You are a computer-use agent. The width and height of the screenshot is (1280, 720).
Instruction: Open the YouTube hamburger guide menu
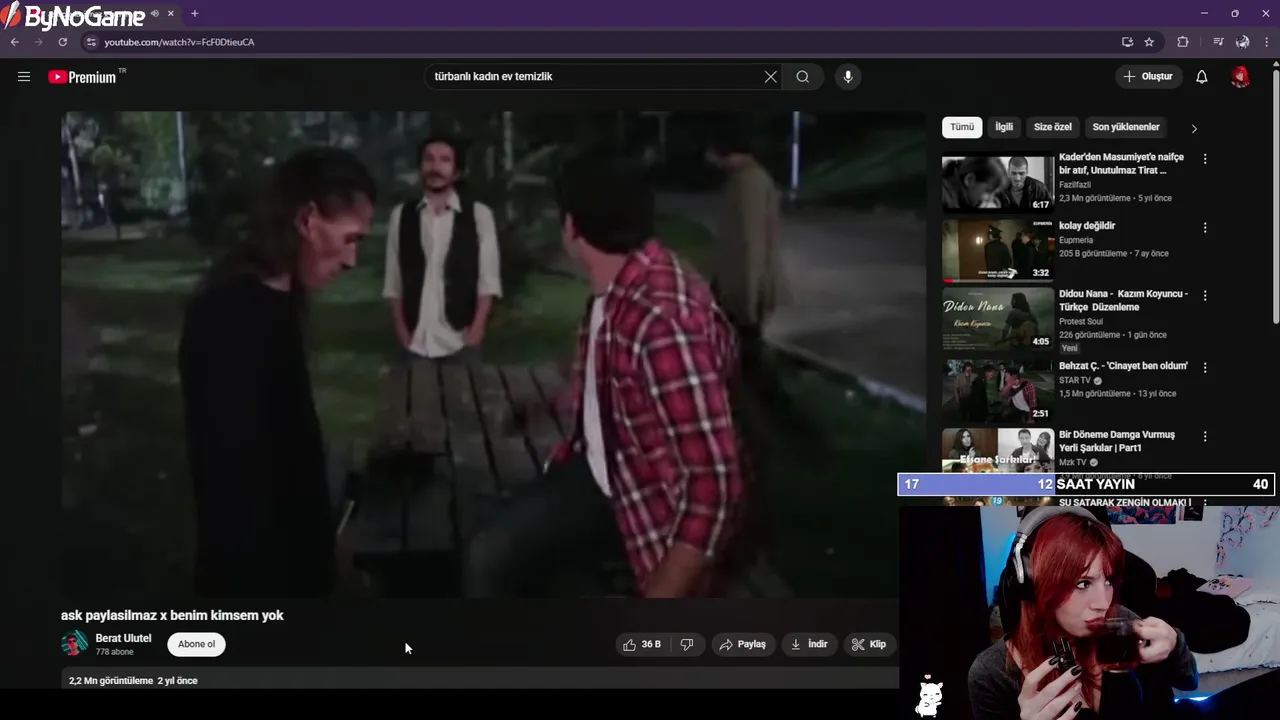pos(24,77)
